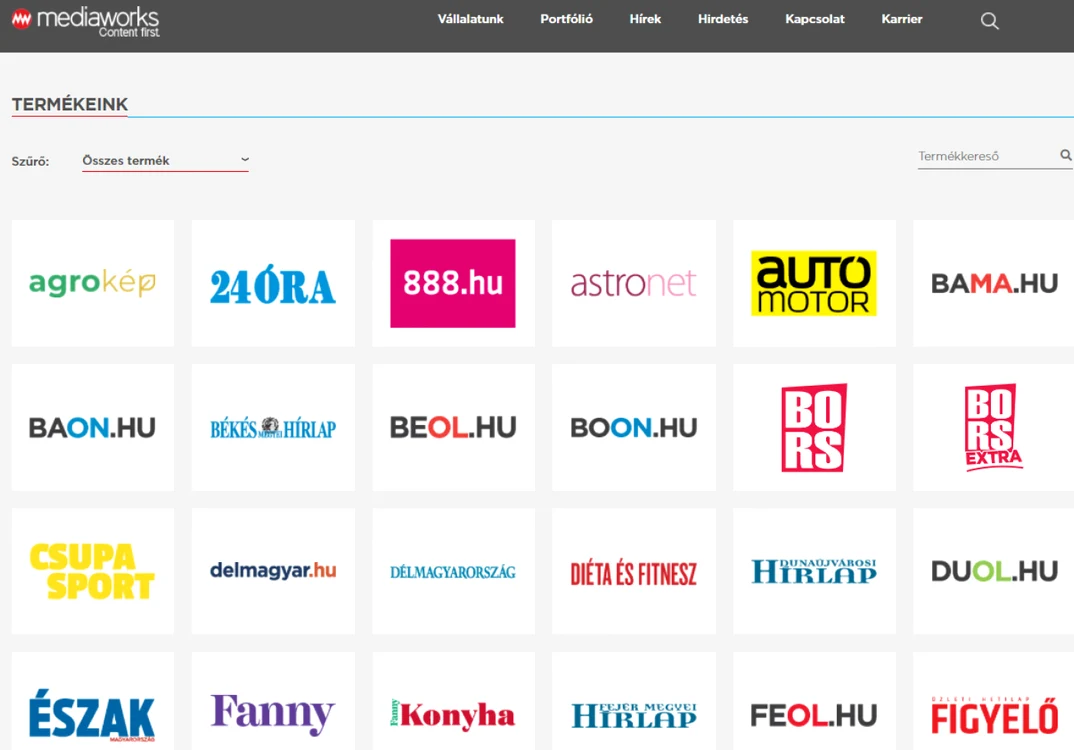
Task: Open the astronet product tile
Action: (x=634, y=283)
